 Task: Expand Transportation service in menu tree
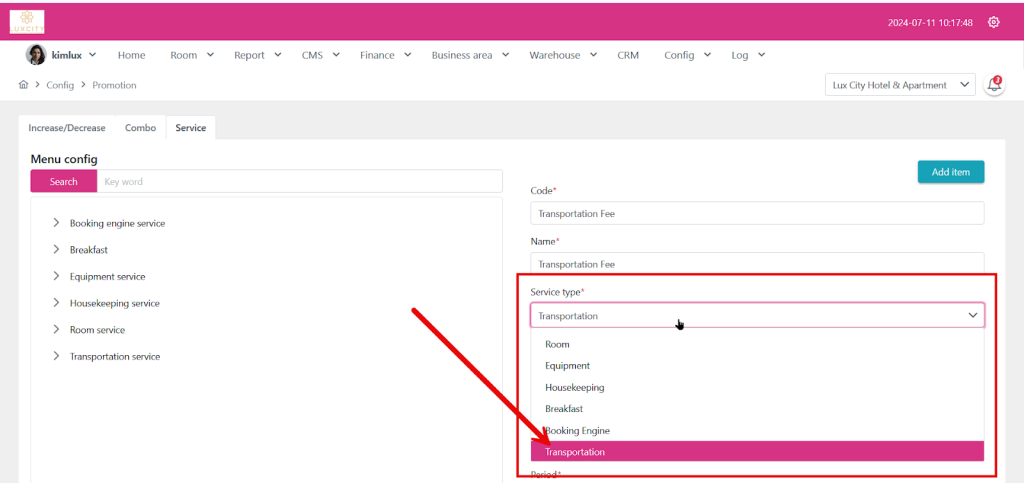(56, 357)
